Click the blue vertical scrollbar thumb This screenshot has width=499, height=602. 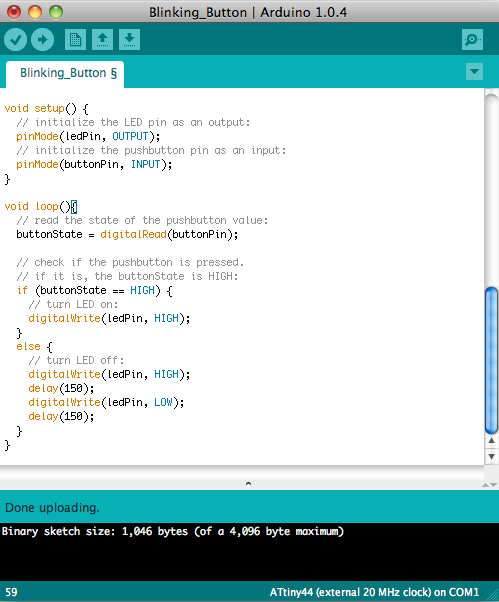tap(491, 361)
